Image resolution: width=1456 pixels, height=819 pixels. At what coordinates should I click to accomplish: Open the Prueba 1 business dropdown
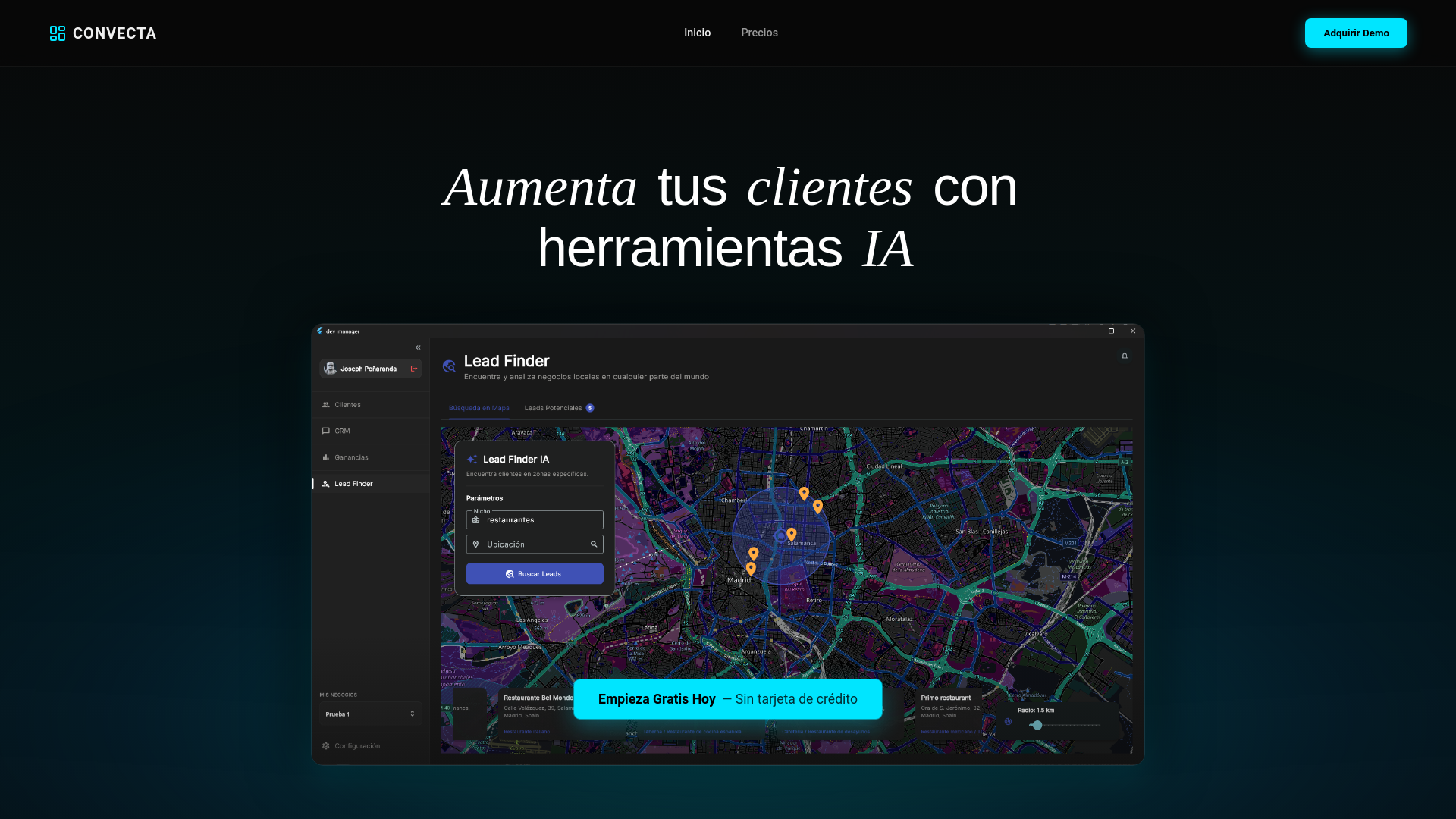coord(370,714)
